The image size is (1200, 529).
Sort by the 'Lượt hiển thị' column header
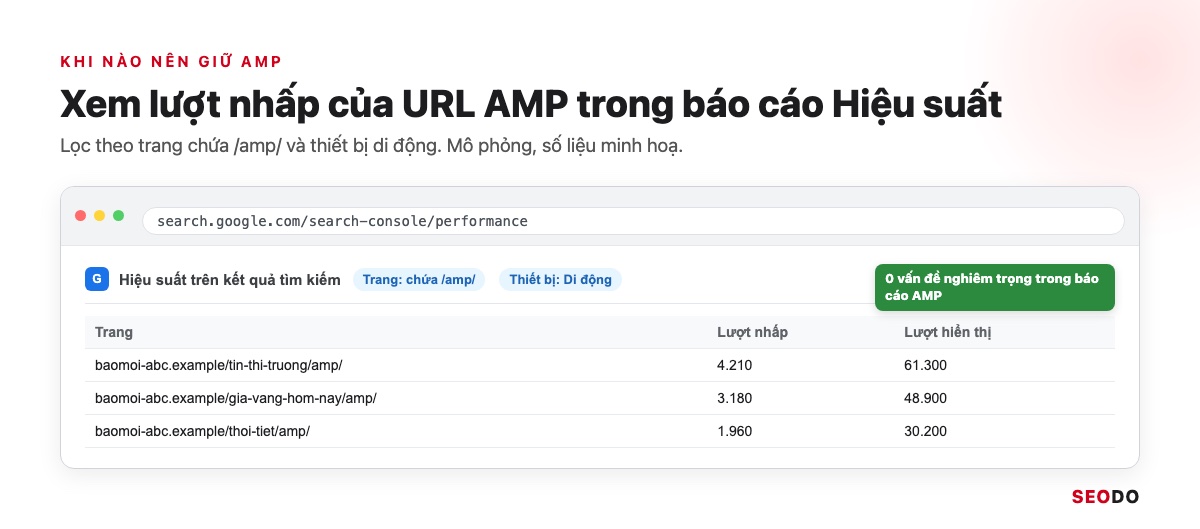click(947, 332)
